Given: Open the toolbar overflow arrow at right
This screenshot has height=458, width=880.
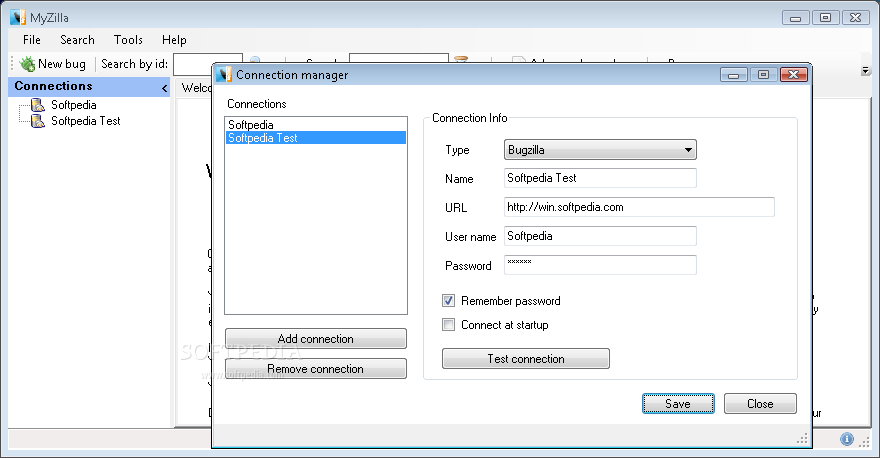Looking at the screenshot, I should 865,71.
